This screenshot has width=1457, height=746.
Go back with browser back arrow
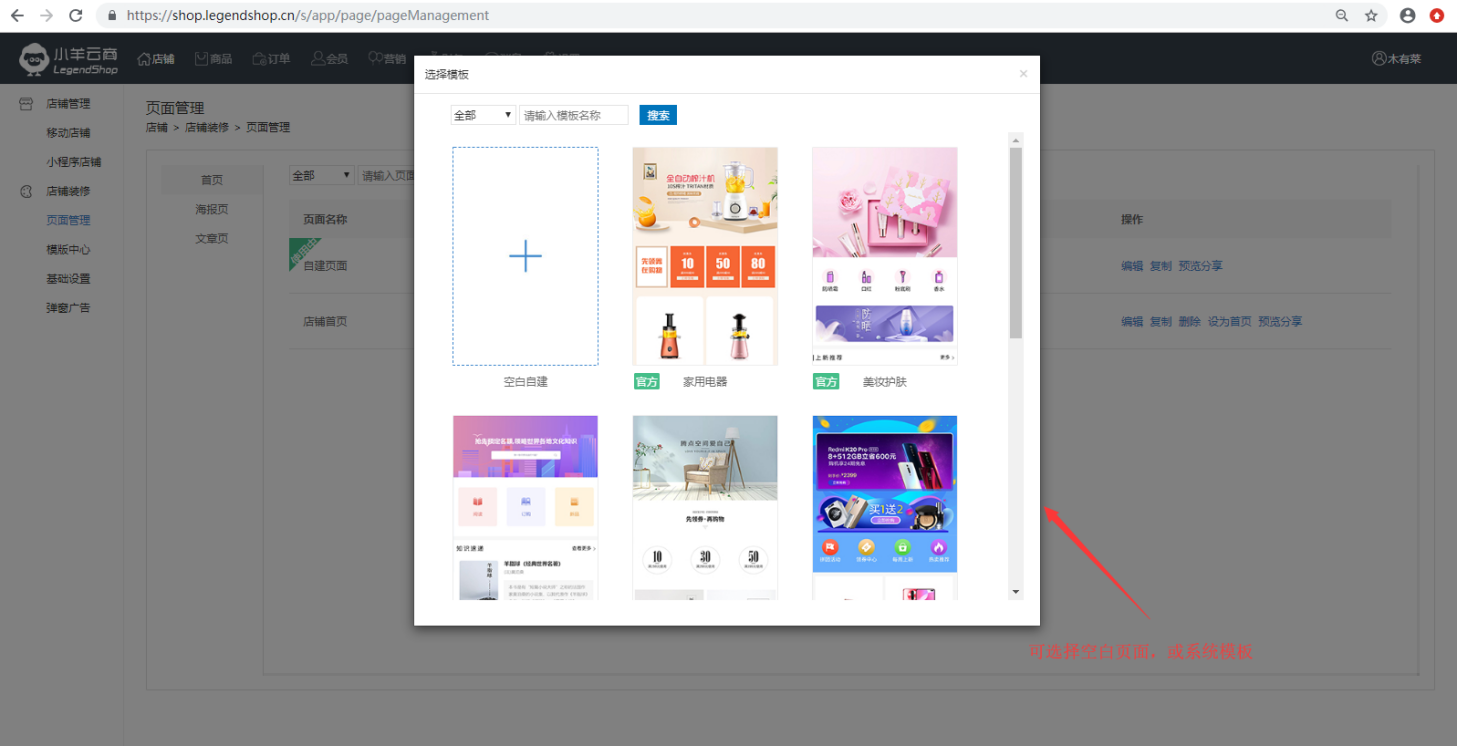pyautogui.click(x=17, y=16)
